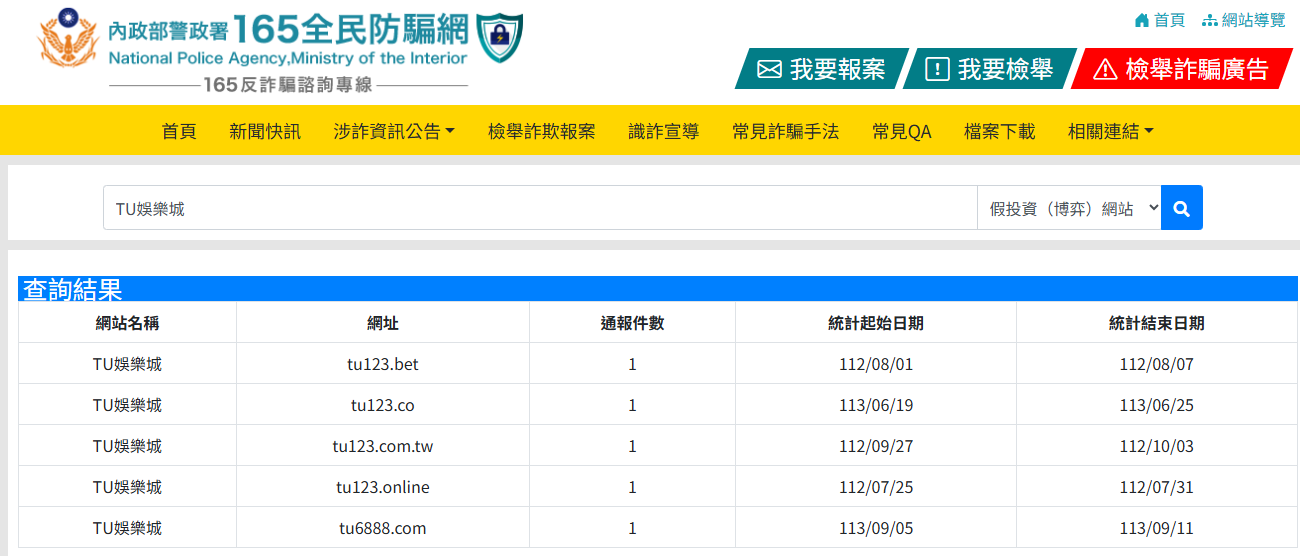The width and height of the screenshot is (1300, 556).
Task: Open the 假投資（博弈）網站 category dropdown
Action: pyautogui.click(x=1069, y=208)
